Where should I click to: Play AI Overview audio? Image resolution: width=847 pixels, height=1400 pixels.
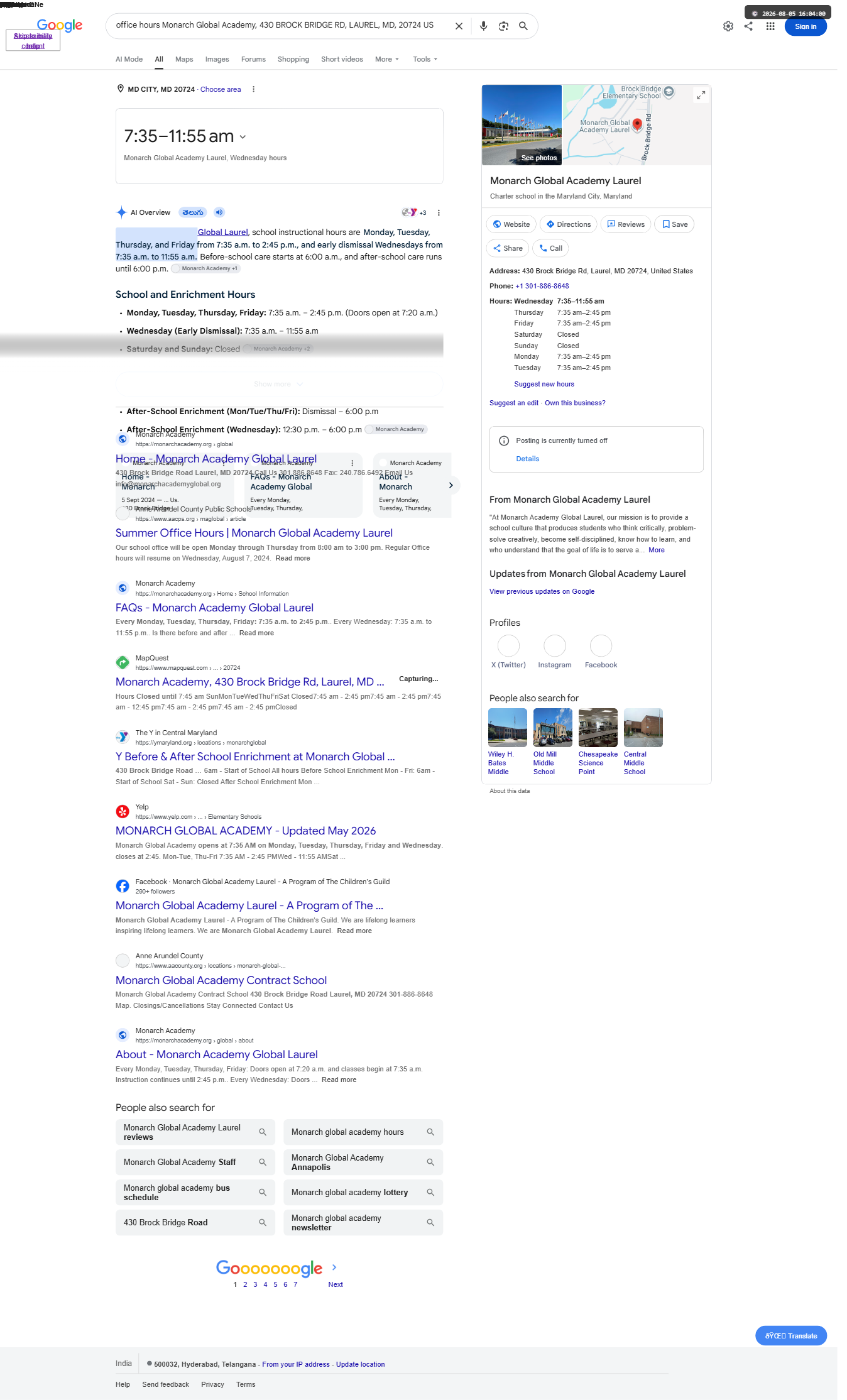pos(219,212)
